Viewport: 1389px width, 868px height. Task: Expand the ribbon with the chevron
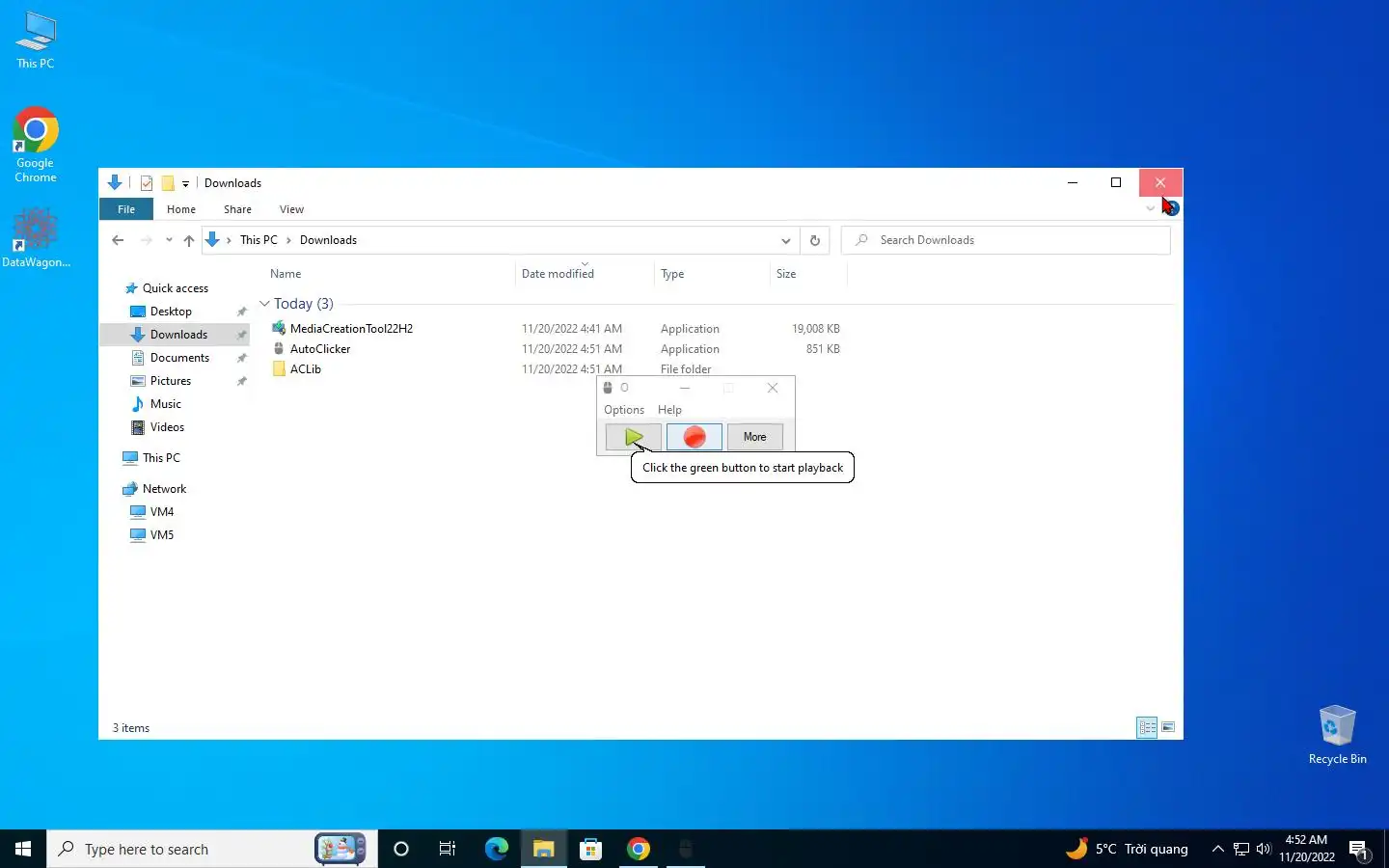click(x=1150, y=208)
